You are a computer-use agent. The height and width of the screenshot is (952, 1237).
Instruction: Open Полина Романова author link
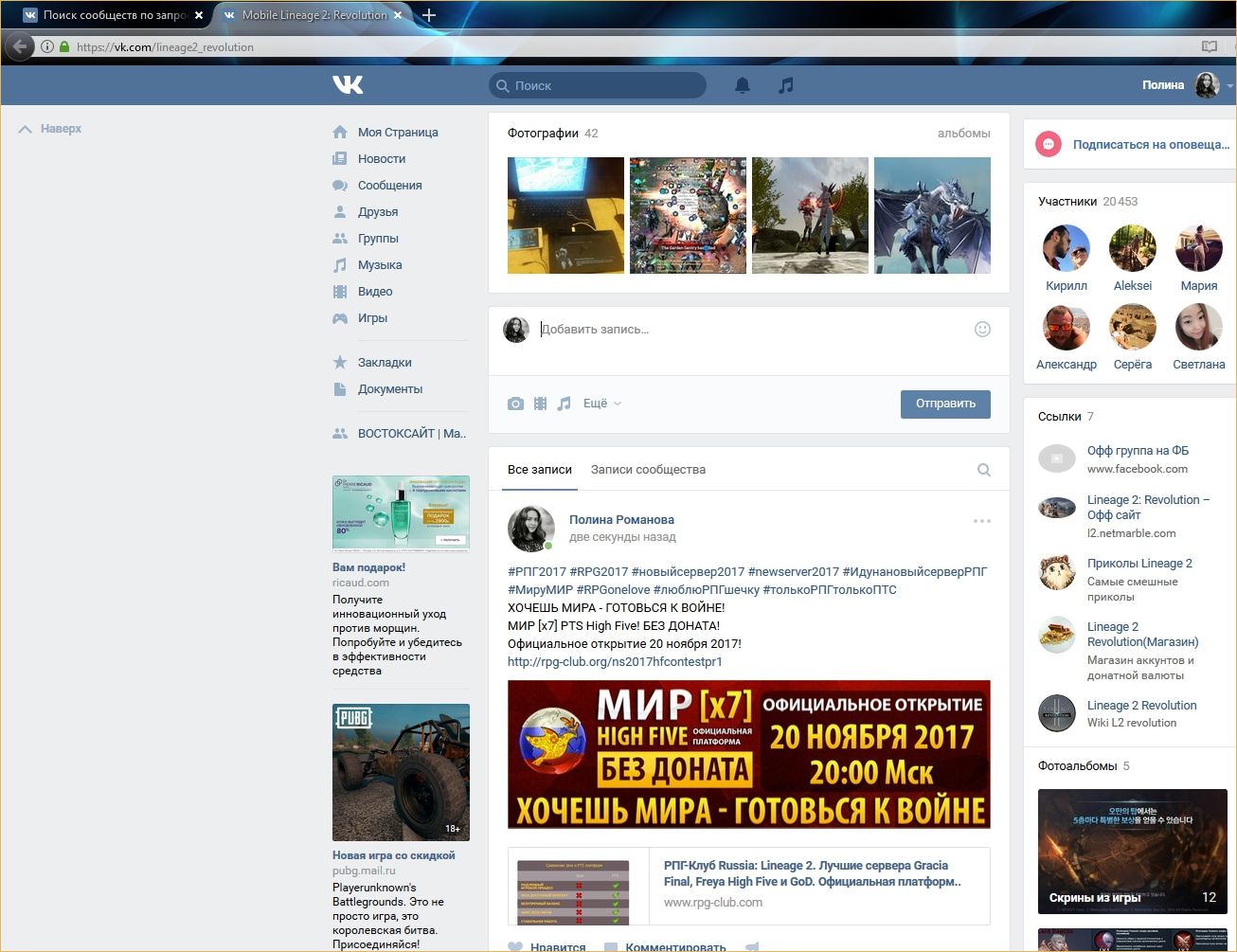[621, 519]
